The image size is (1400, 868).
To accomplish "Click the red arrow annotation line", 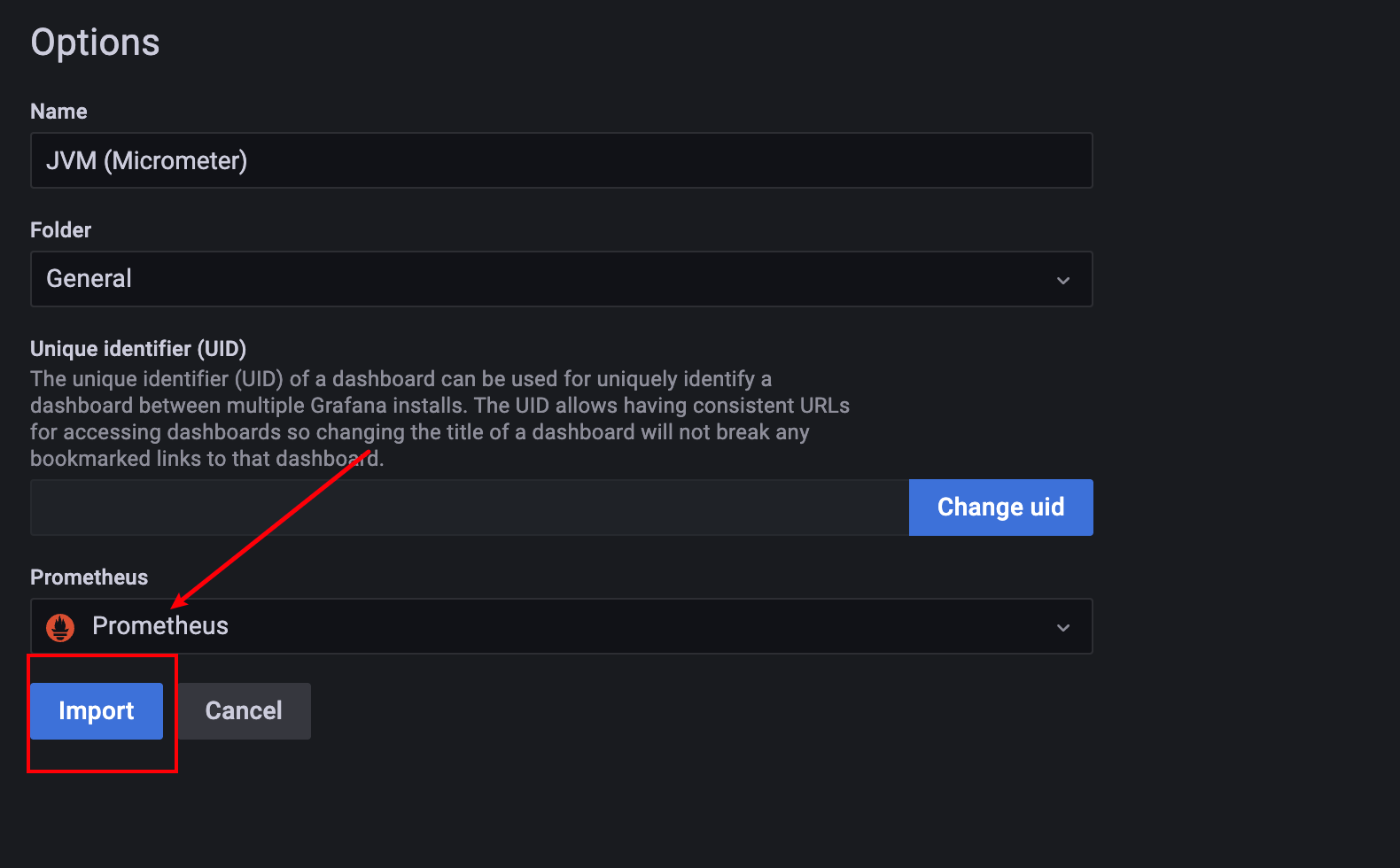I will click(x=270, y=530).
